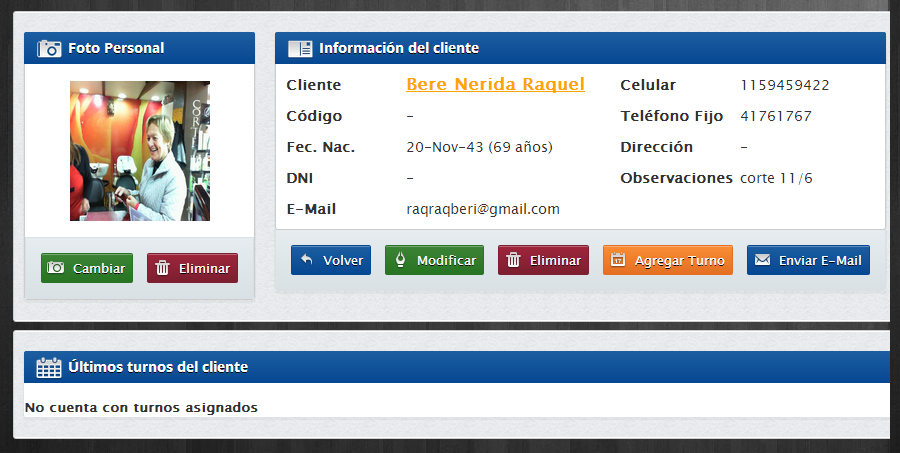The image size is (900, 453).
Task: Click the Observaciones text corte 11/6
Action: pos(776,178)
